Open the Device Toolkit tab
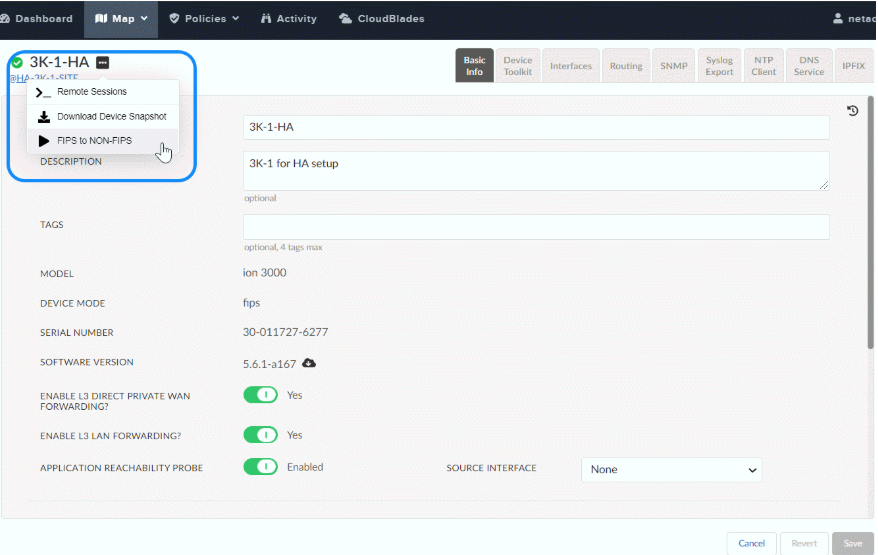This screenshot has height=555, width=878. click(x=518, y=66)
